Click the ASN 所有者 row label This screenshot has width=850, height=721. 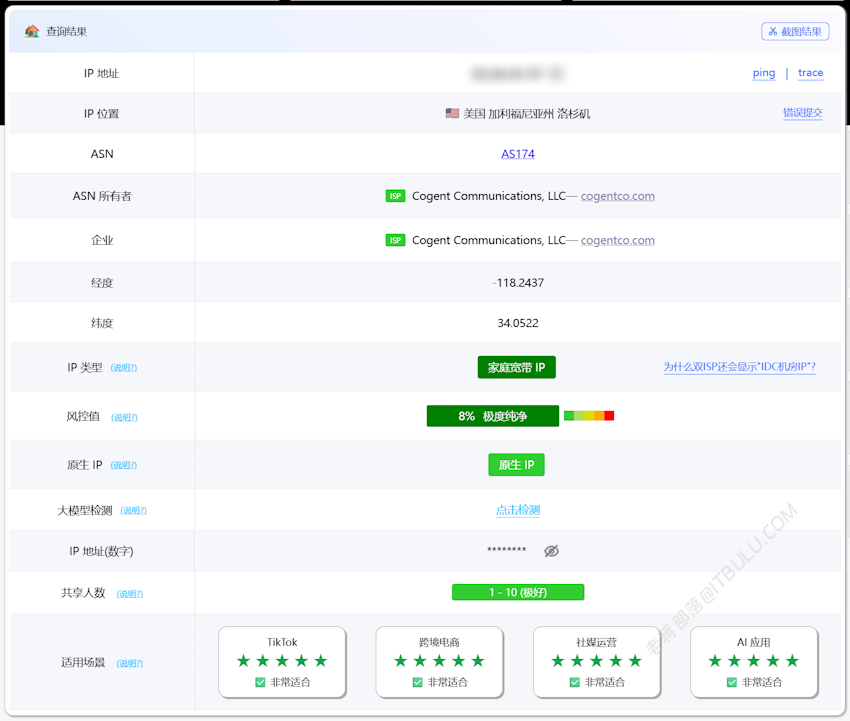coord(102,196)
